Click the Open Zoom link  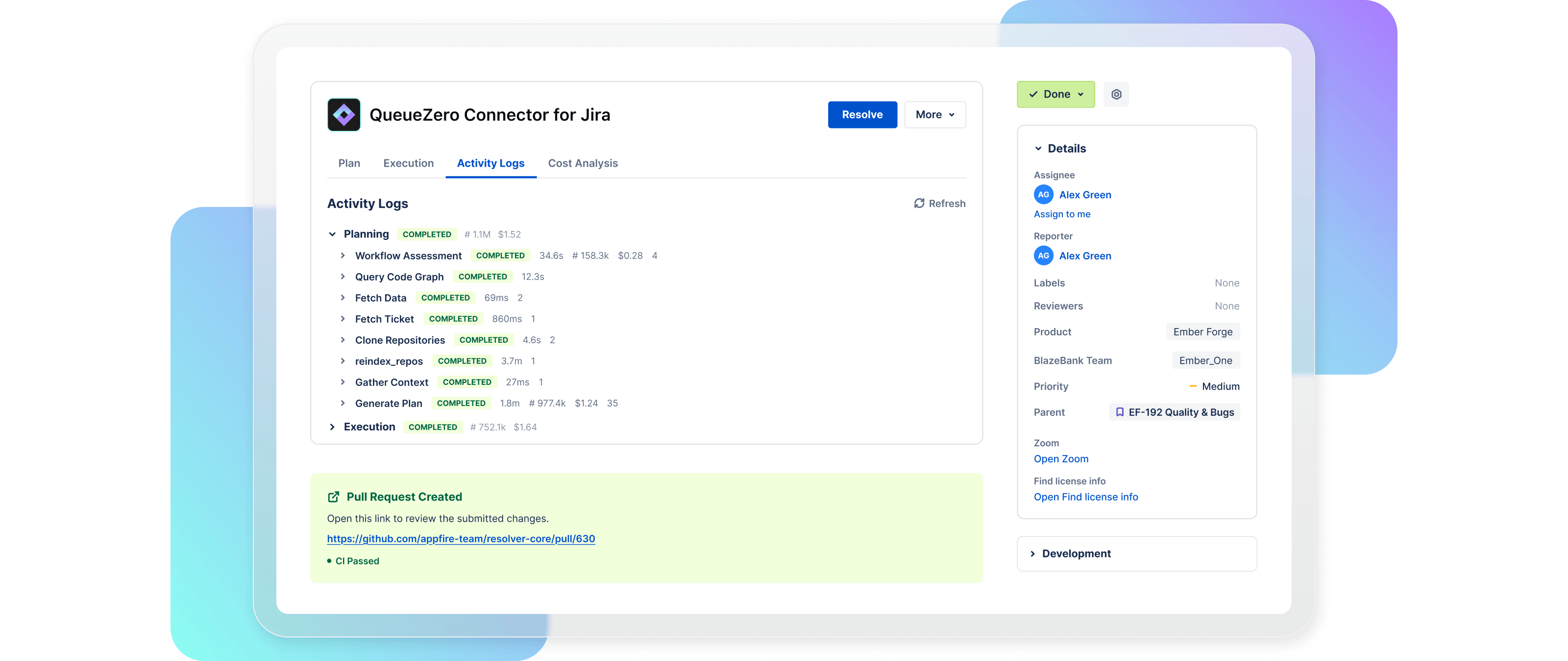(1060, 459)
